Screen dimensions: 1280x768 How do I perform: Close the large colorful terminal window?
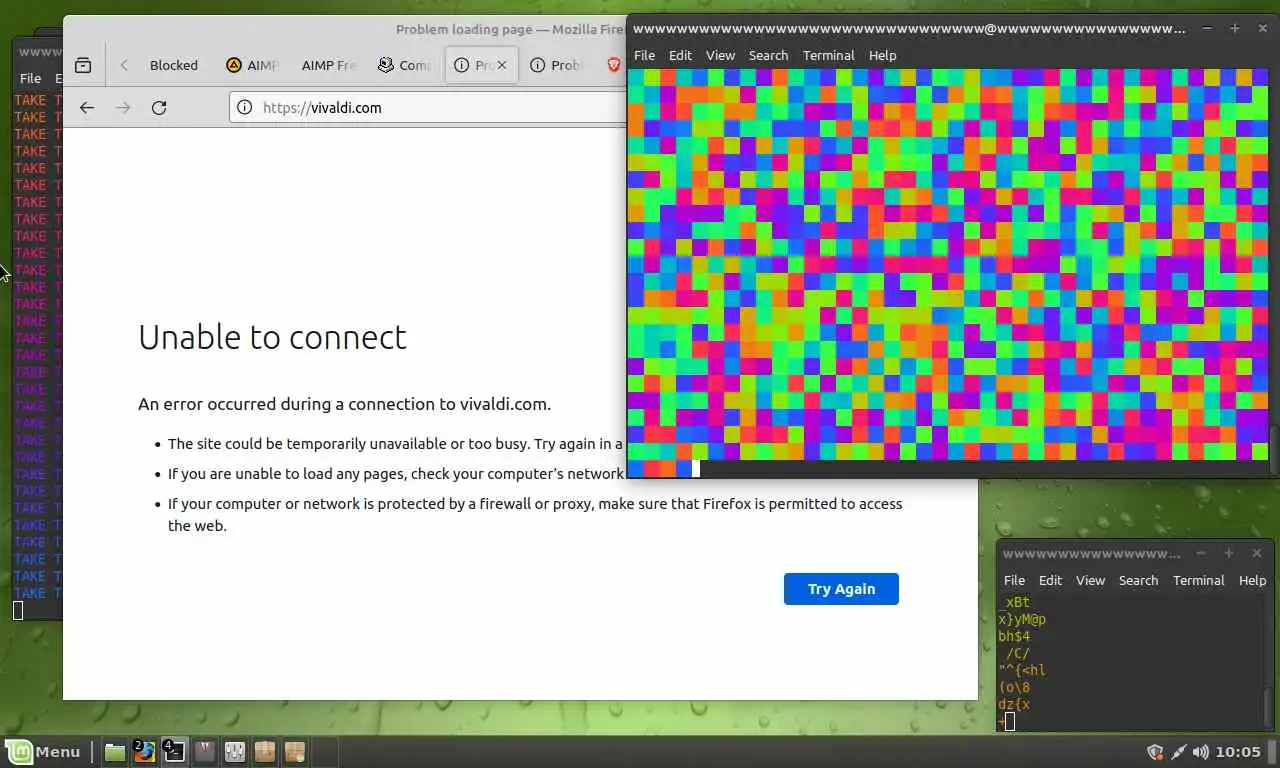coord(1261,29)
